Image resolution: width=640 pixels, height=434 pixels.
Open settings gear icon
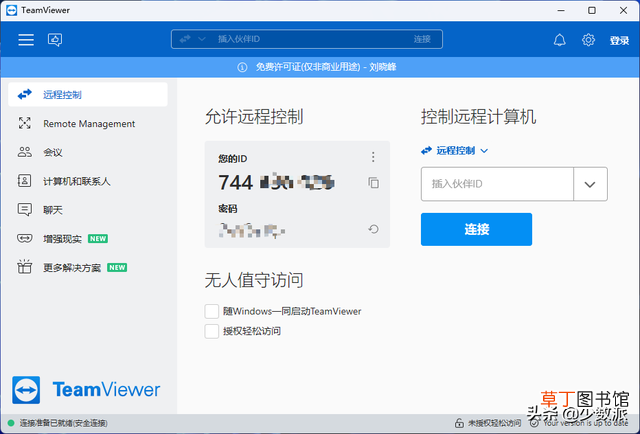click(588, 40)
